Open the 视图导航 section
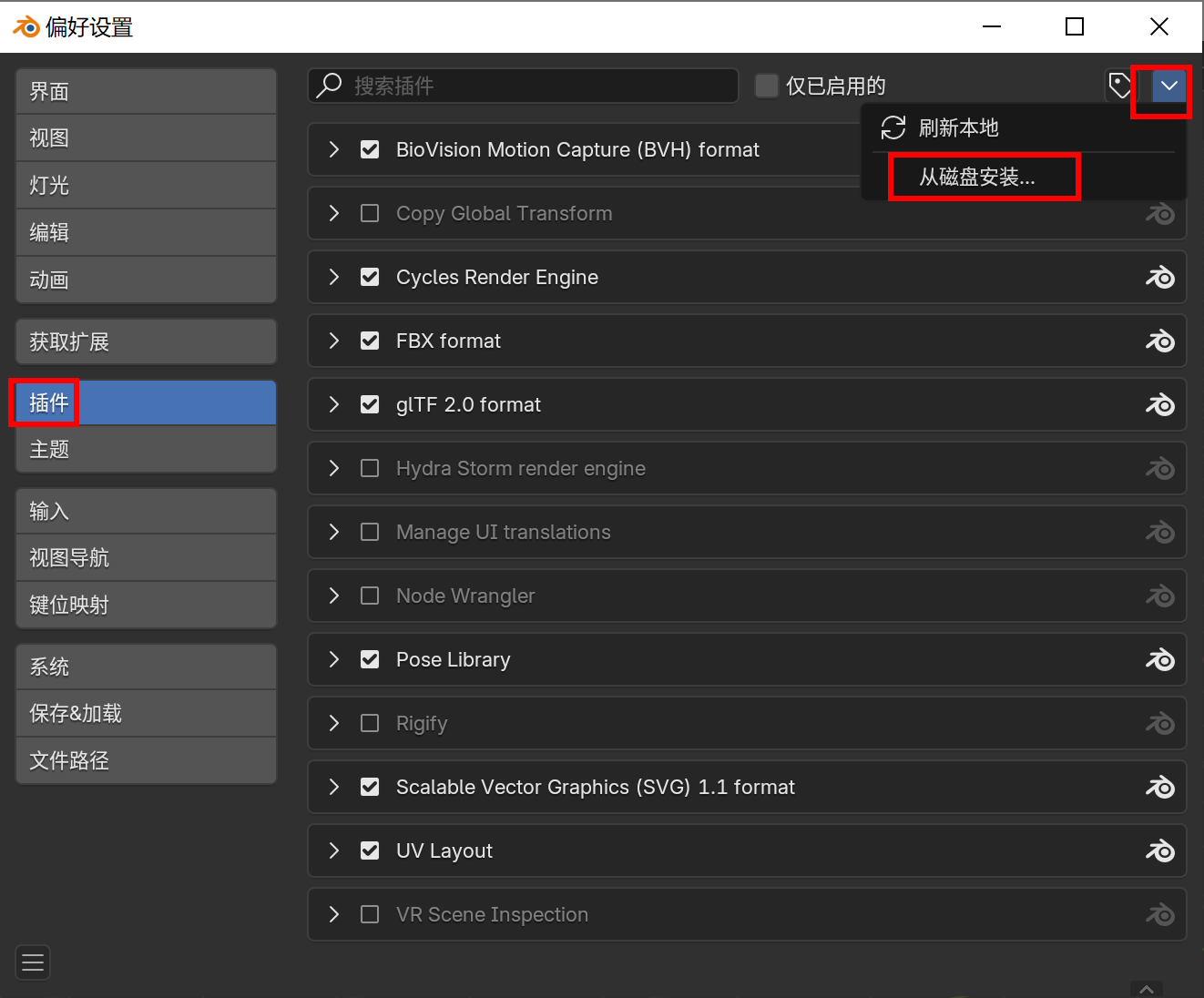Viewport: 1204px width, 998px height. pyautogui.click(x=146, y=557)
